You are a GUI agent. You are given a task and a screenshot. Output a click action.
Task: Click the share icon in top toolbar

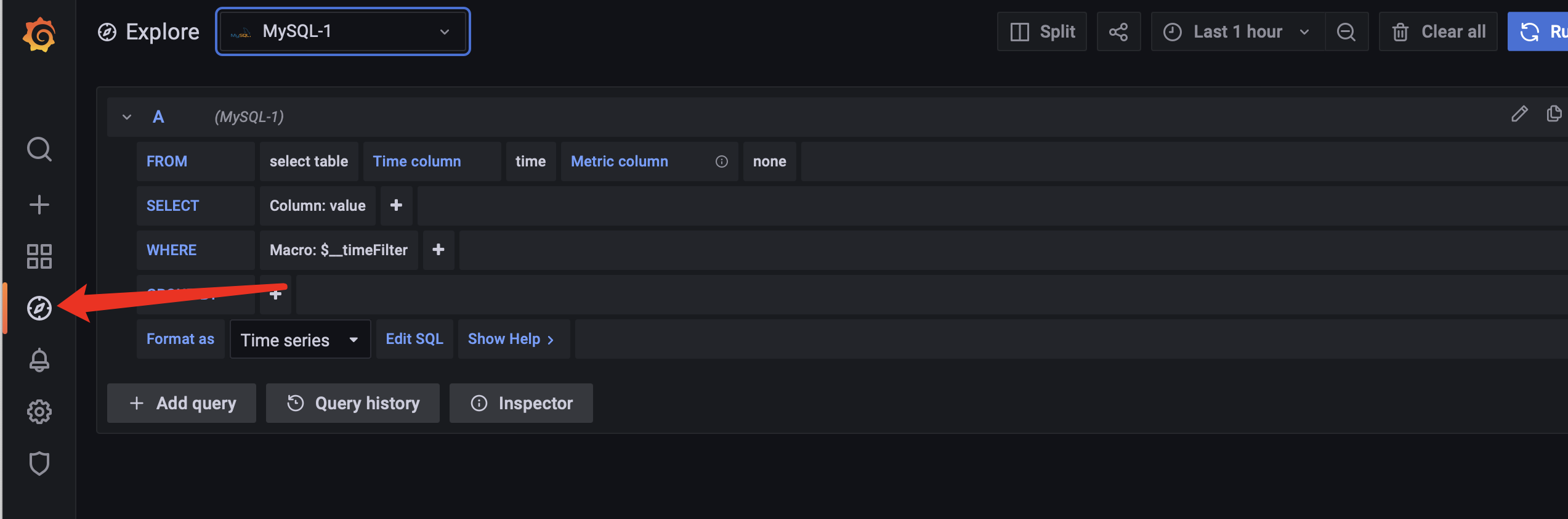[1118, 32]
